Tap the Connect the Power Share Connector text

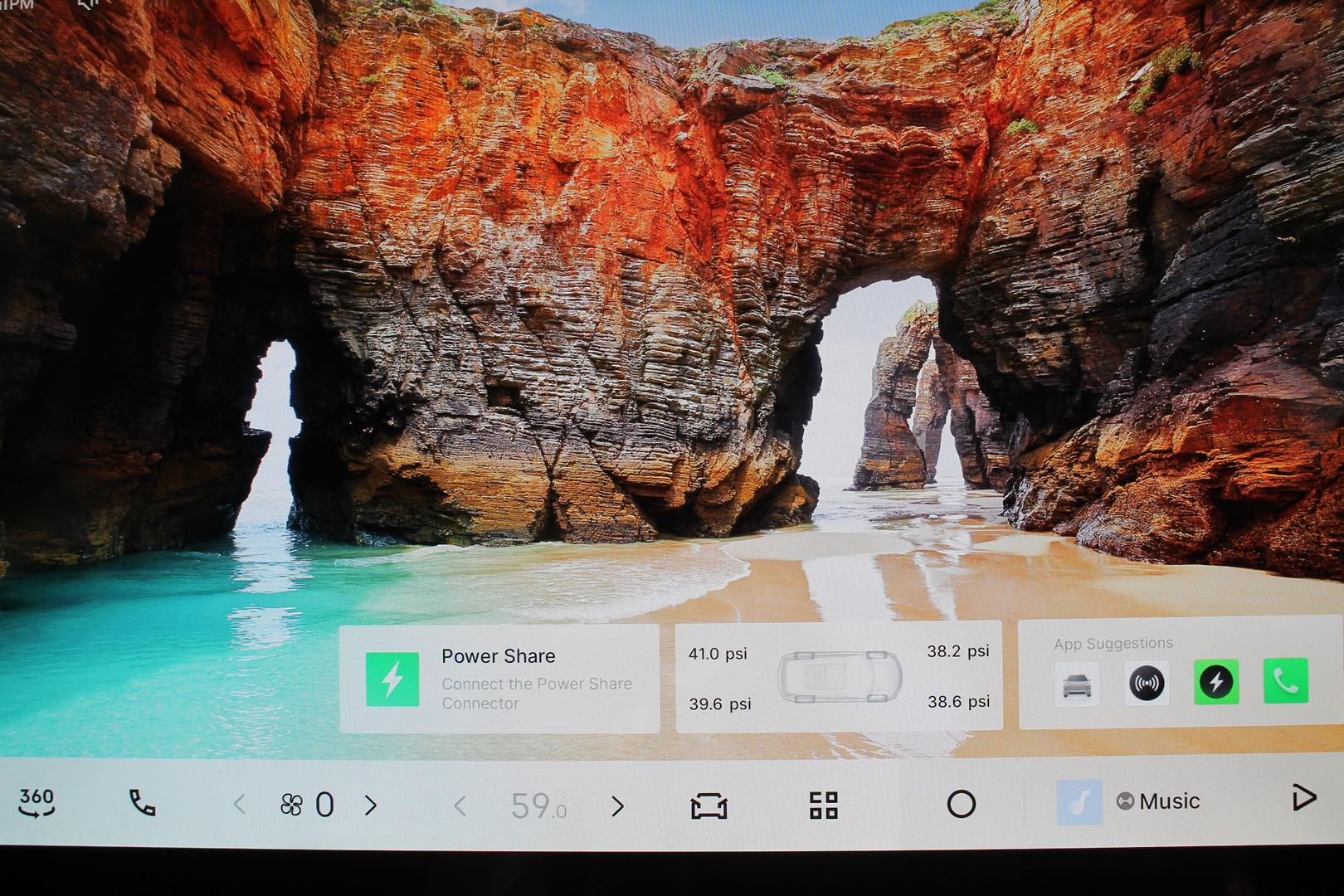click(x=537, y=694)
